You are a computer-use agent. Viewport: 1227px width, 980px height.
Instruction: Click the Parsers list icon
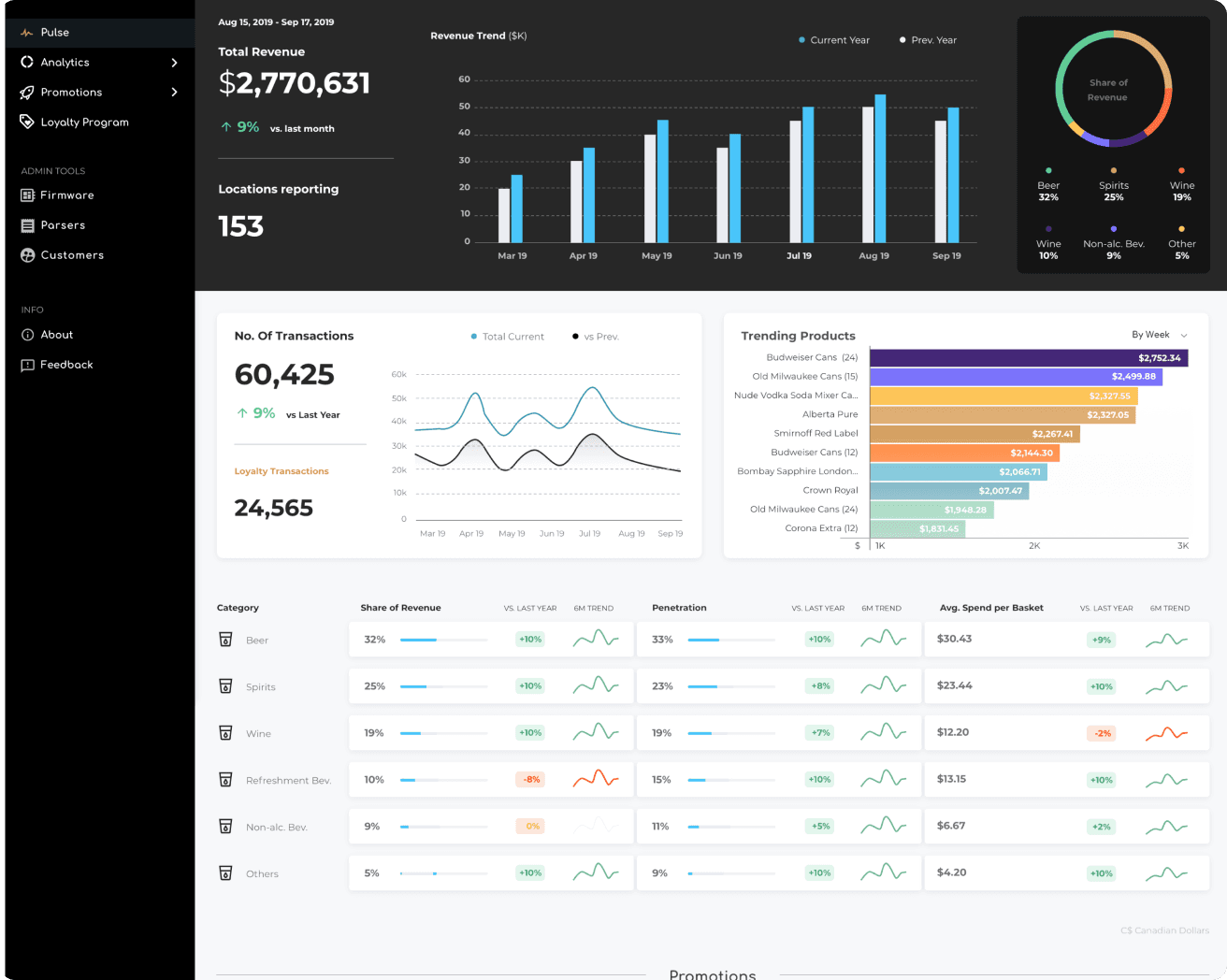[27, 225]
